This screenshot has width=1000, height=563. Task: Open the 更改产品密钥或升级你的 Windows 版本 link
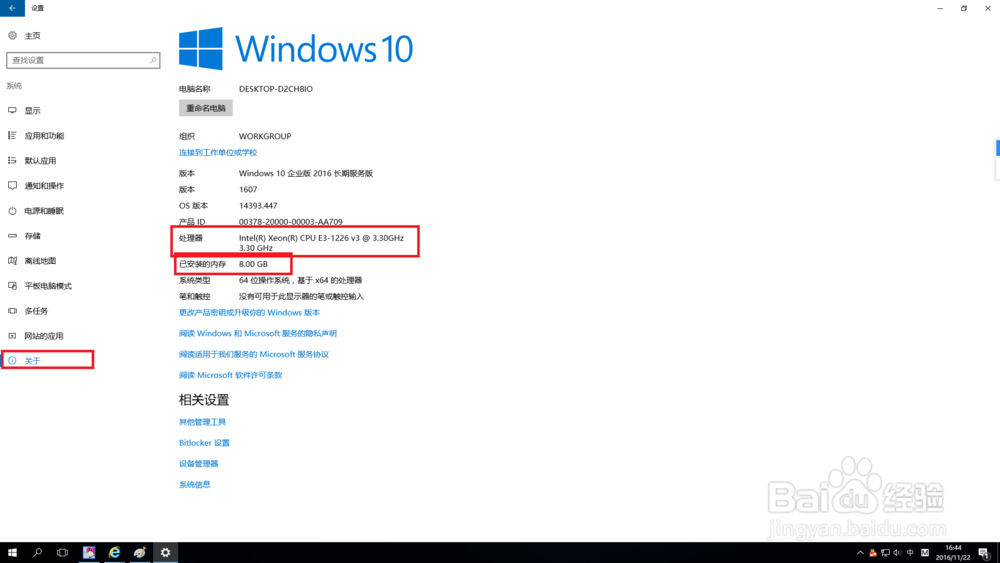click(249, 313)
